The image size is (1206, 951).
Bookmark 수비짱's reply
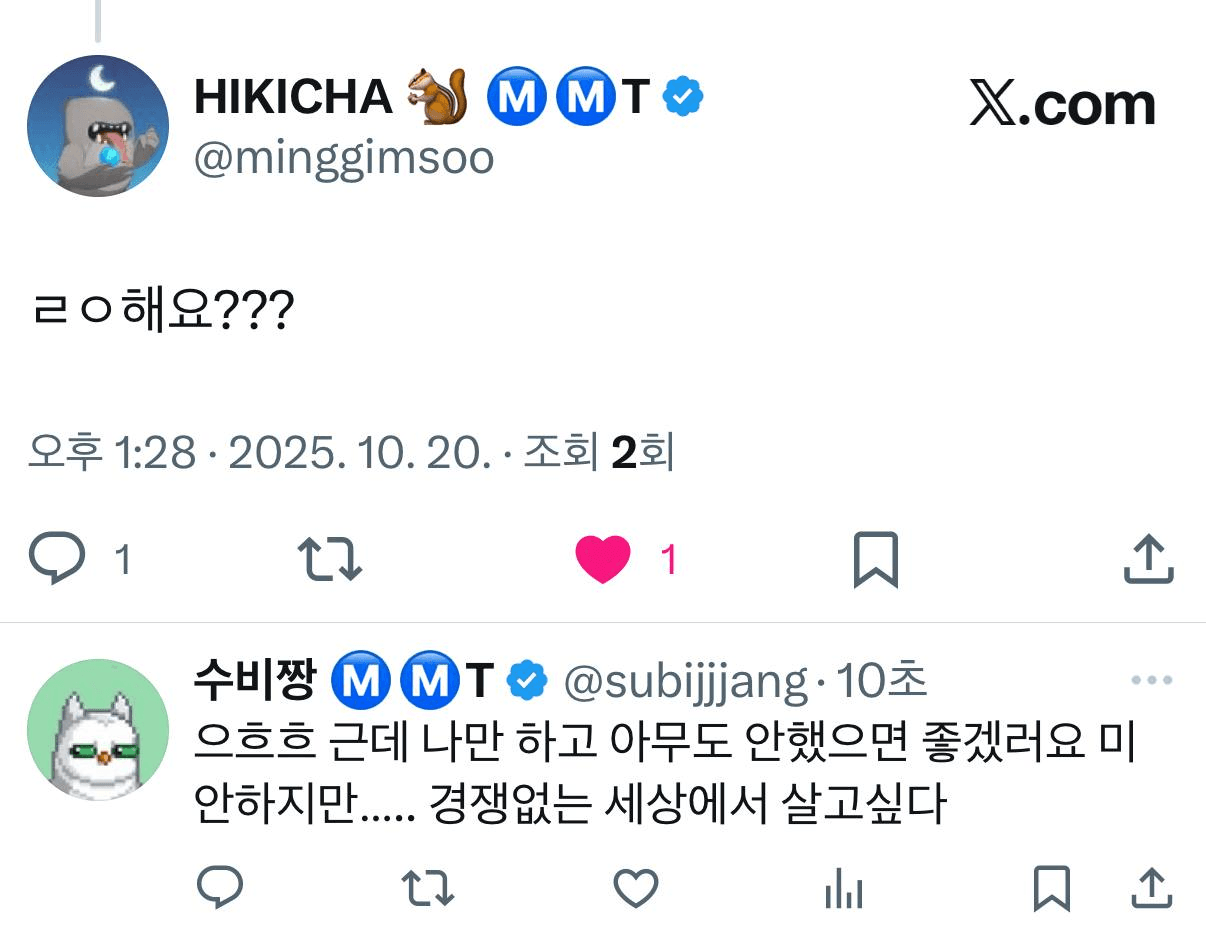(x=1051, y=887)
